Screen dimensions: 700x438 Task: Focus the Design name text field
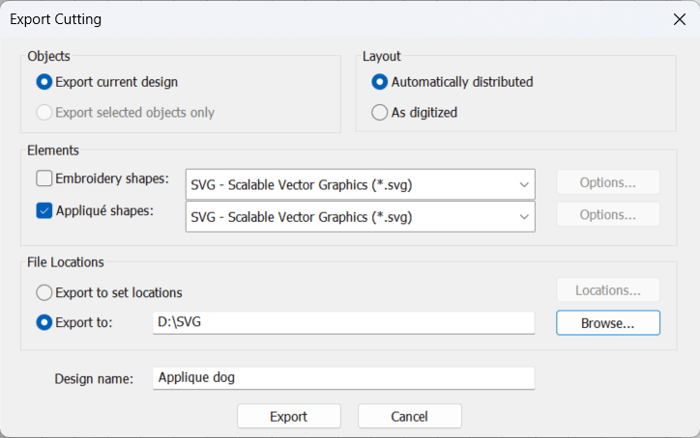(343, 378)
